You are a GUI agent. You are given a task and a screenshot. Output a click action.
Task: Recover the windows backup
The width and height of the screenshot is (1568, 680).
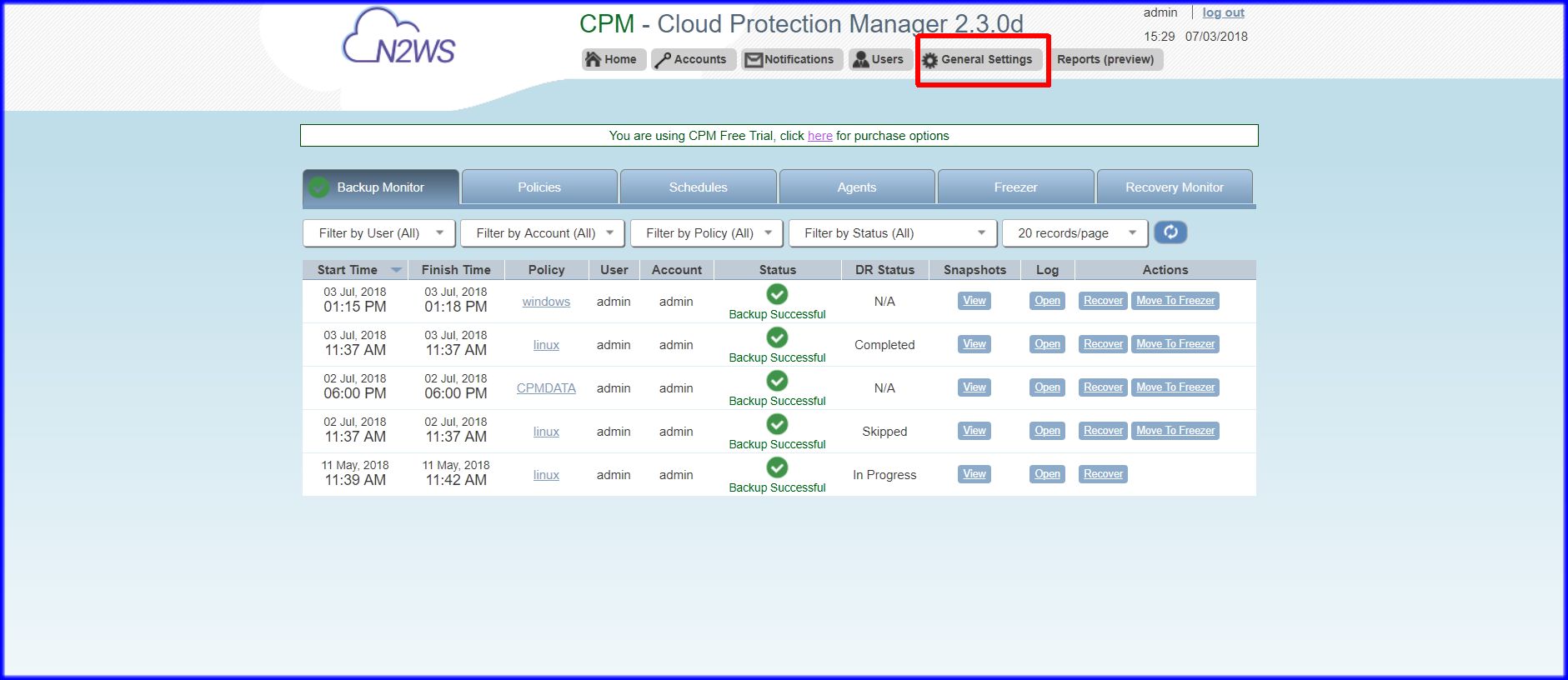tap(1103, 301)
